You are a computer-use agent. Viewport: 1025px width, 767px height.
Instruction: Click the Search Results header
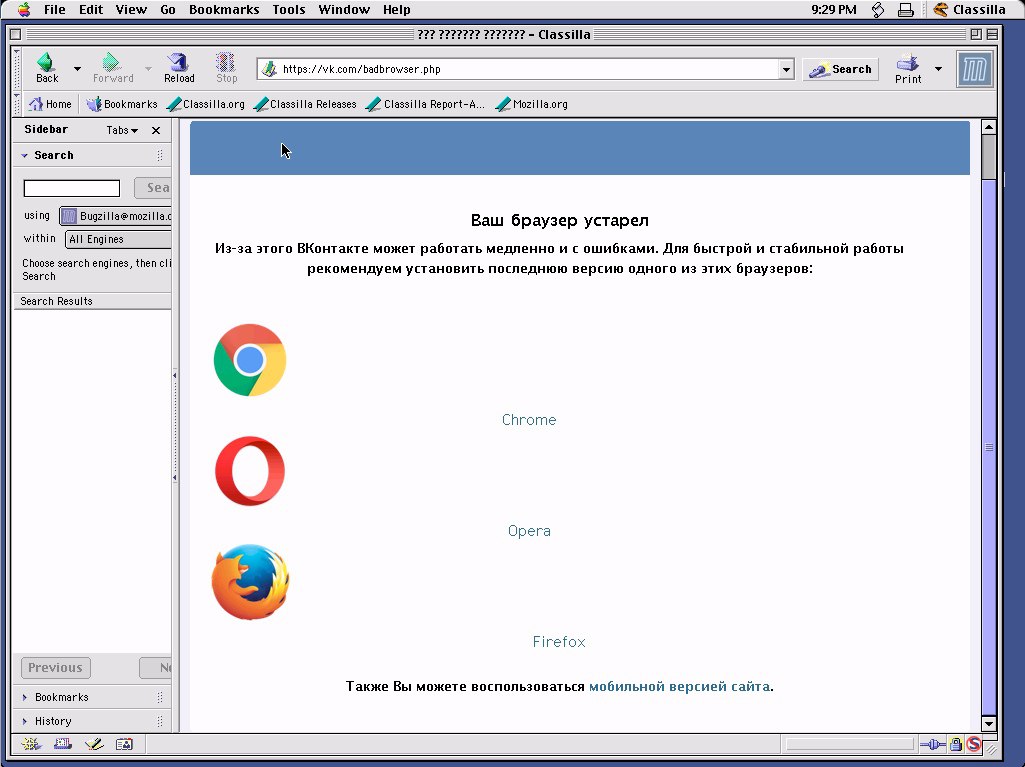pos(92,301)
